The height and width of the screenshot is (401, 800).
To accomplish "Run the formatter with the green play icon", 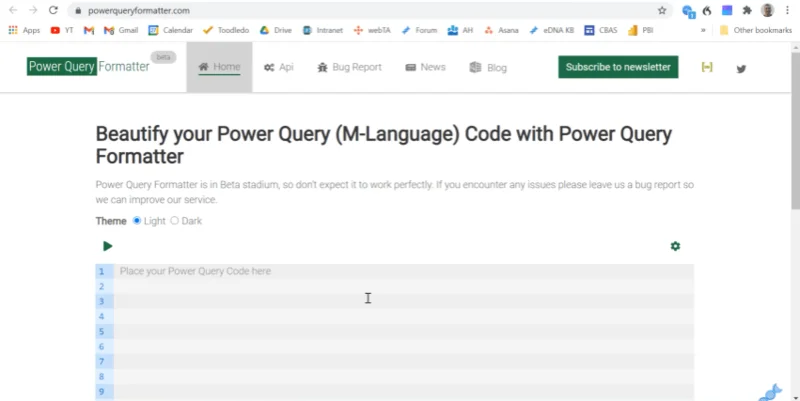I will click(107, 246).
